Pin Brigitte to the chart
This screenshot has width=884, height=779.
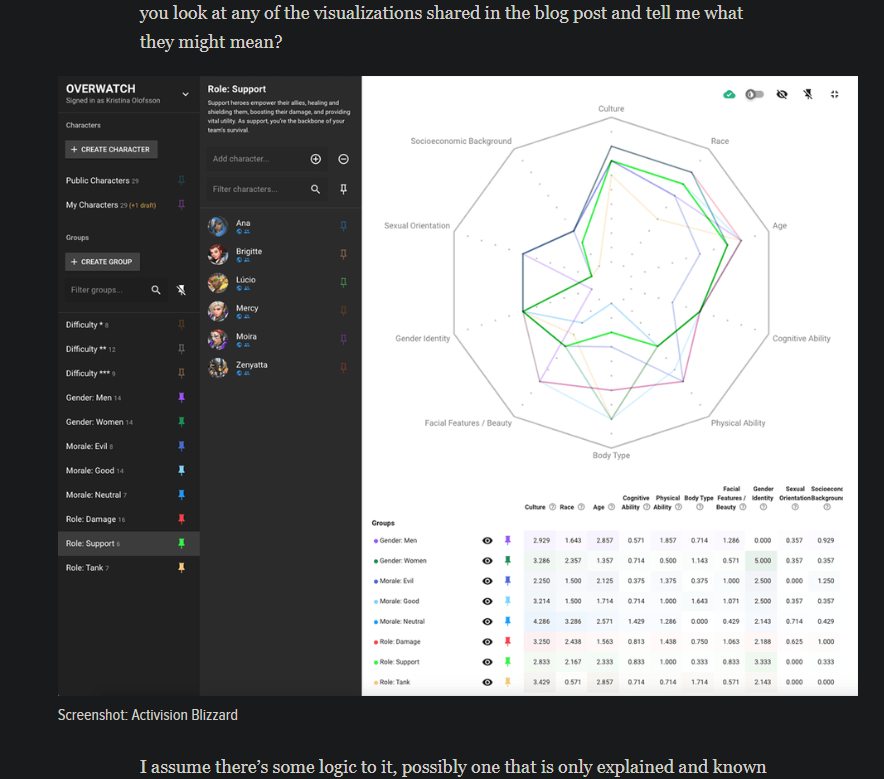[x=343, y=254]
